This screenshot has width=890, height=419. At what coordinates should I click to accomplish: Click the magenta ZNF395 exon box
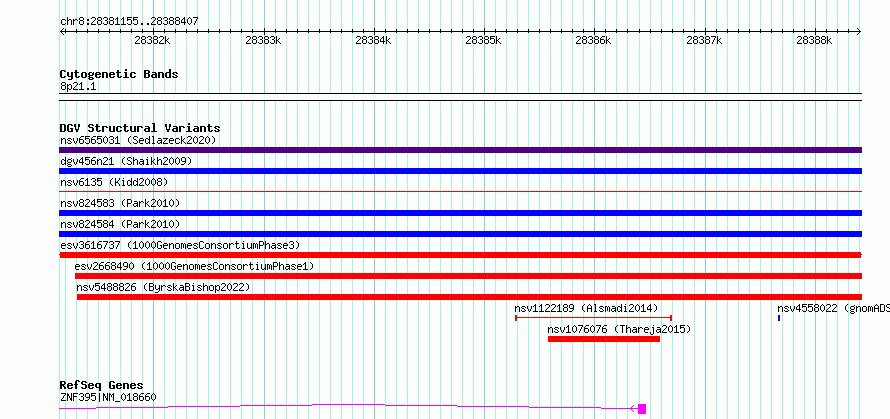coord(642,408)
